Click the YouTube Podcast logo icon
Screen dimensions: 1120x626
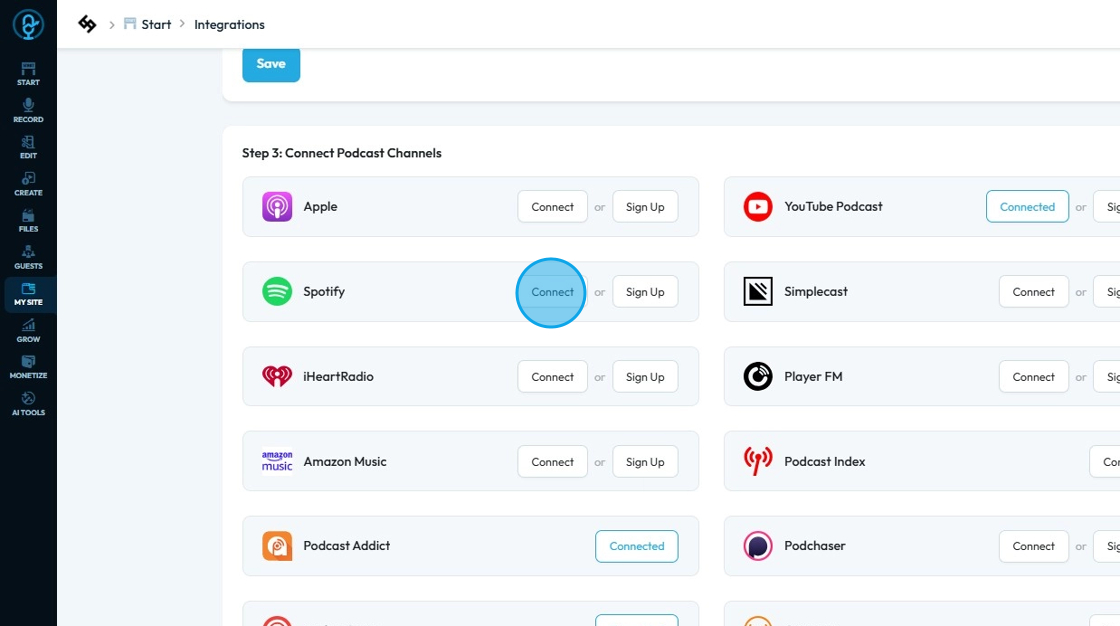[758, 207]
